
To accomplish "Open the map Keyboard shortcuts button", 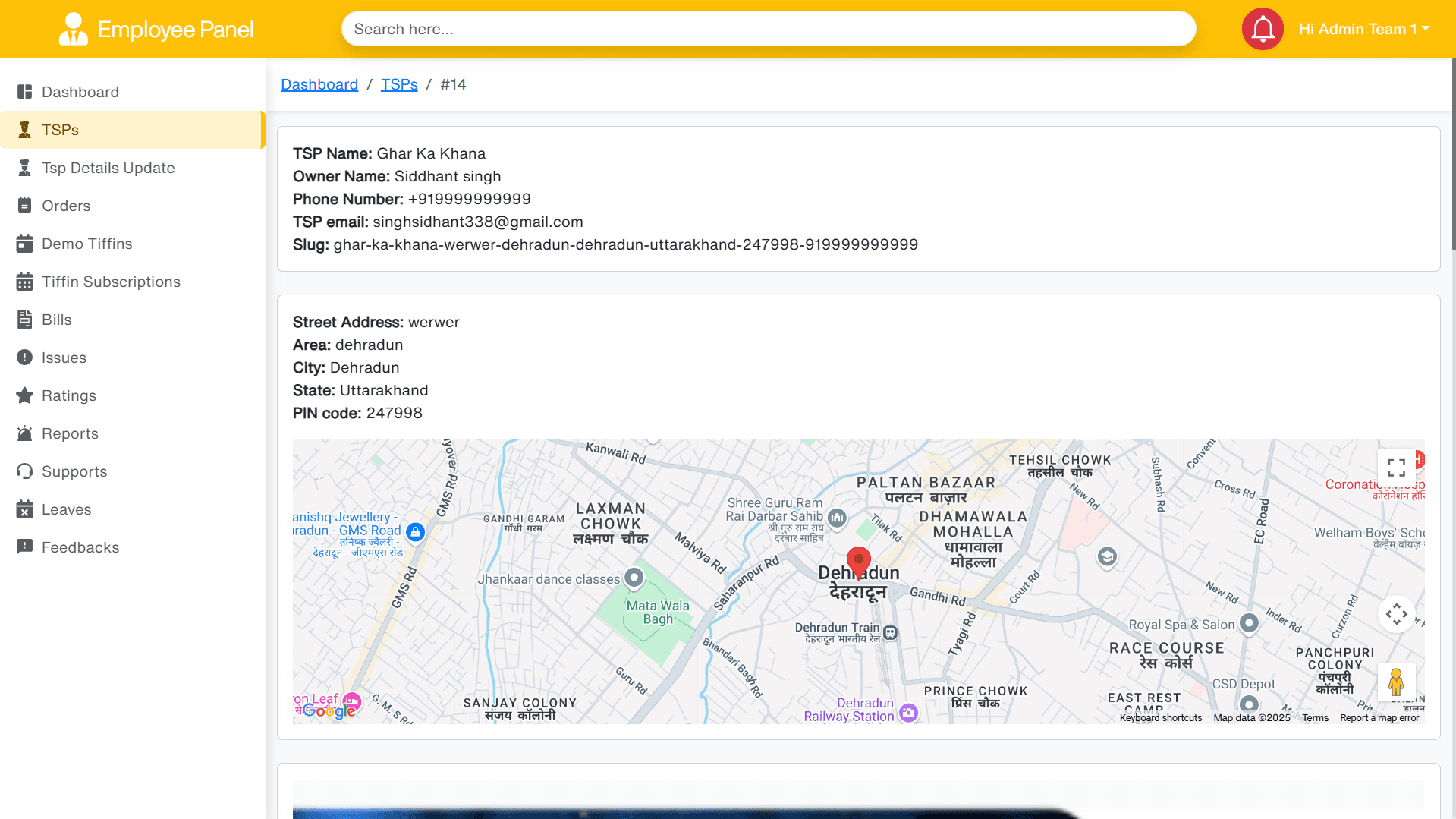I will tap(1160, 718).
